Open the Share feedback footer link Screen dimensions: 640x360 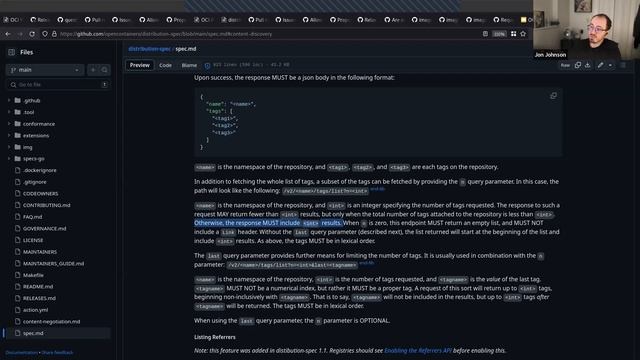pyautogui.click(x=58, y=353)
